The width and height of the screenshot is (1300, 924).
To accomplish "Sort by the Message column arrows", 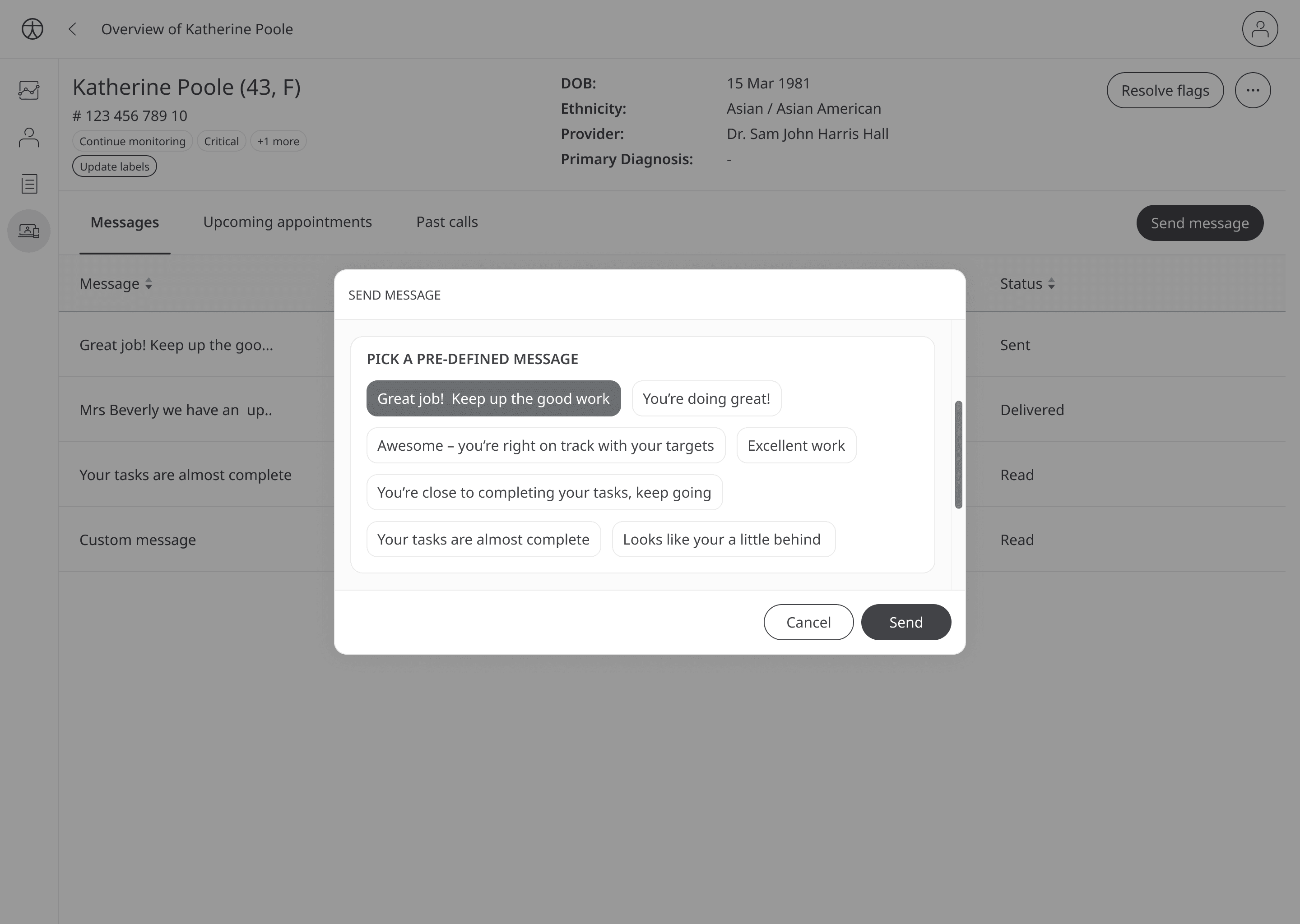I will point(149,283).
